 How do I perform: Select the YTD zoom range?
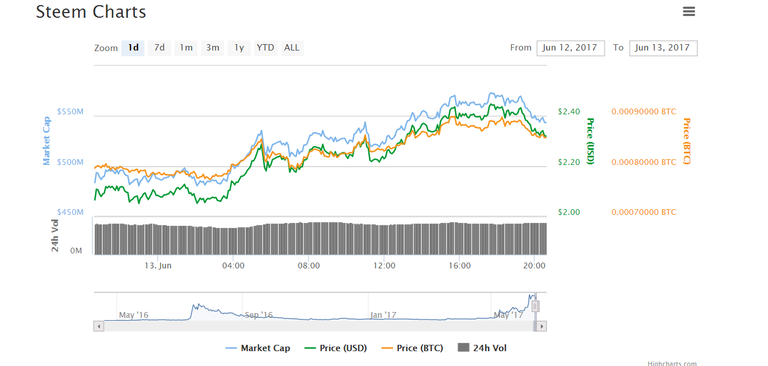[x=265, y=48]
